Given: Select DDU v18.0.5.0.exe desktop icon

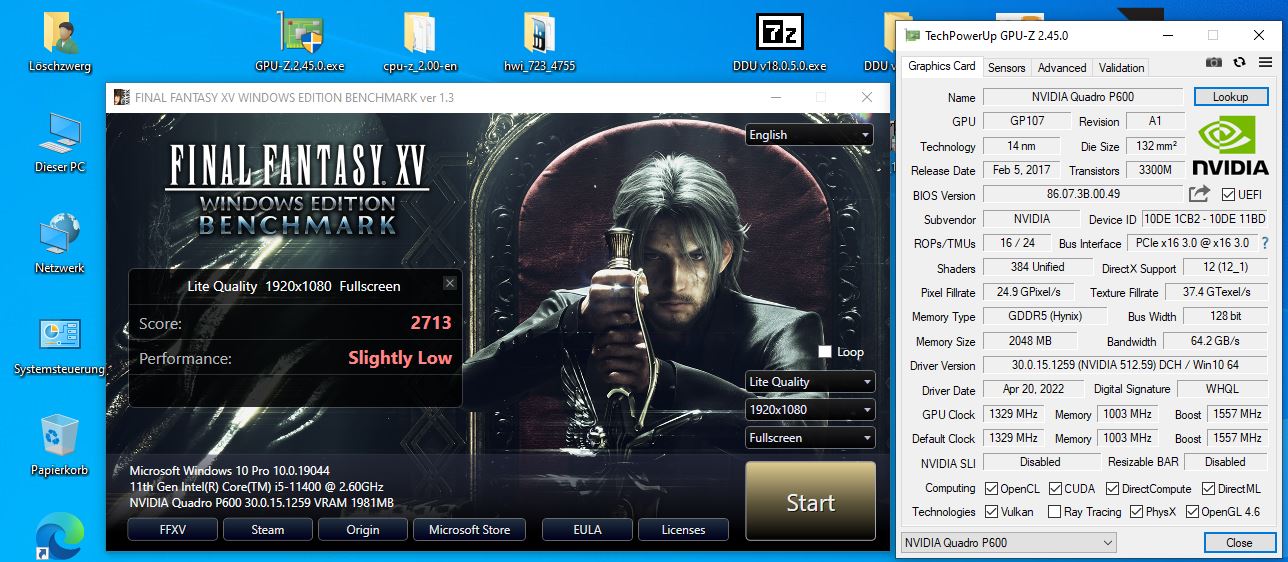Looking at the screenshot, I should [x=779, y=42].
